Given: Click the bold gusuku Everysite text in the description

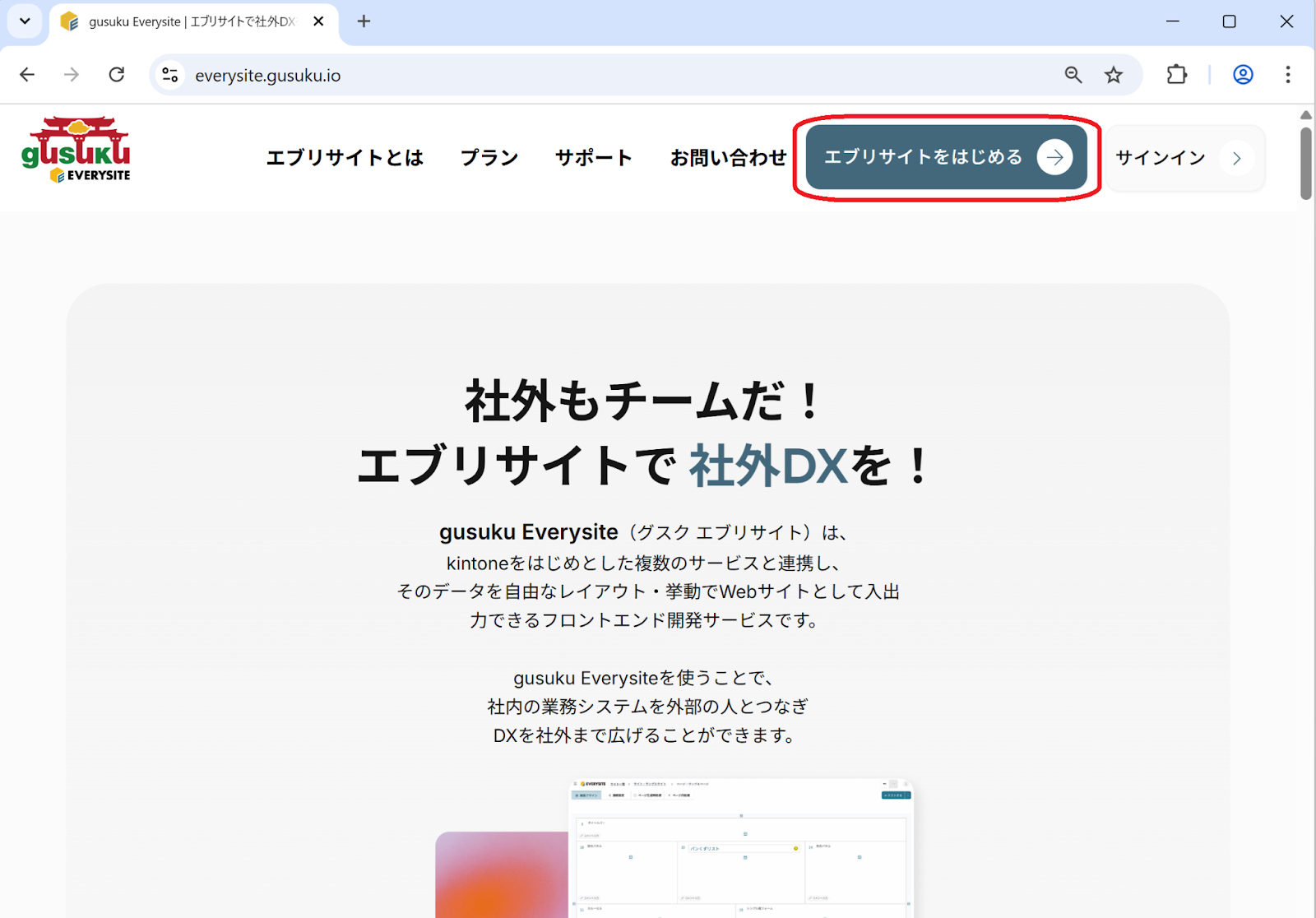Looking at the screenshot, I should pyautogui.click(x=528, y=532).
